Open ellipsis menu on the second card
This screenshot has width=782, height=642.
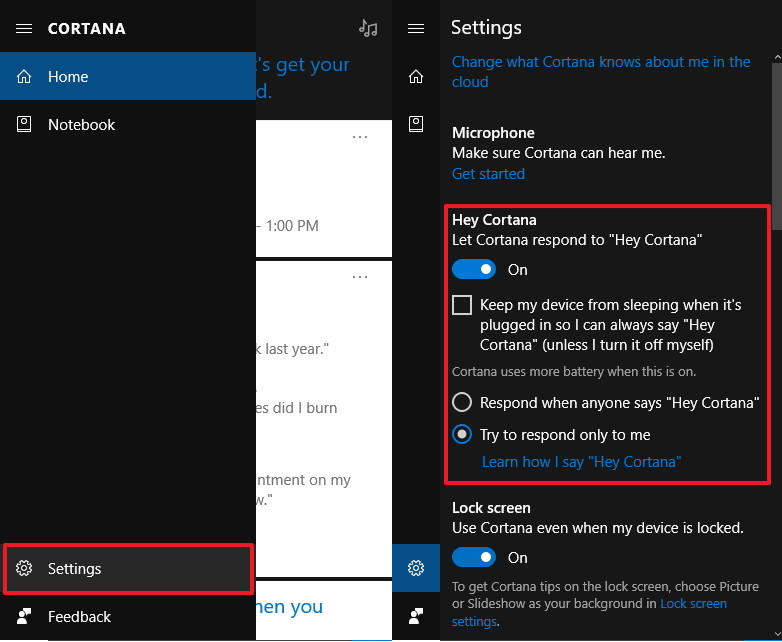coord(360,277)
